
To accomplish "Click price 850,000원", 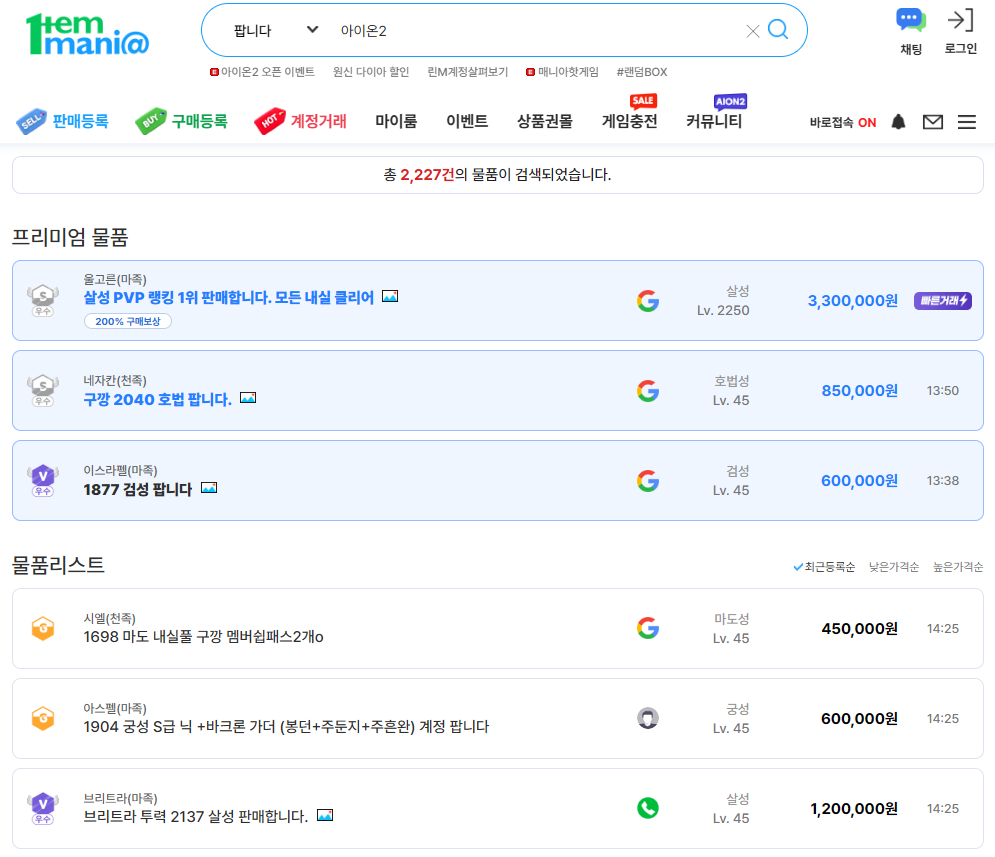I will (x=860, y=391).
